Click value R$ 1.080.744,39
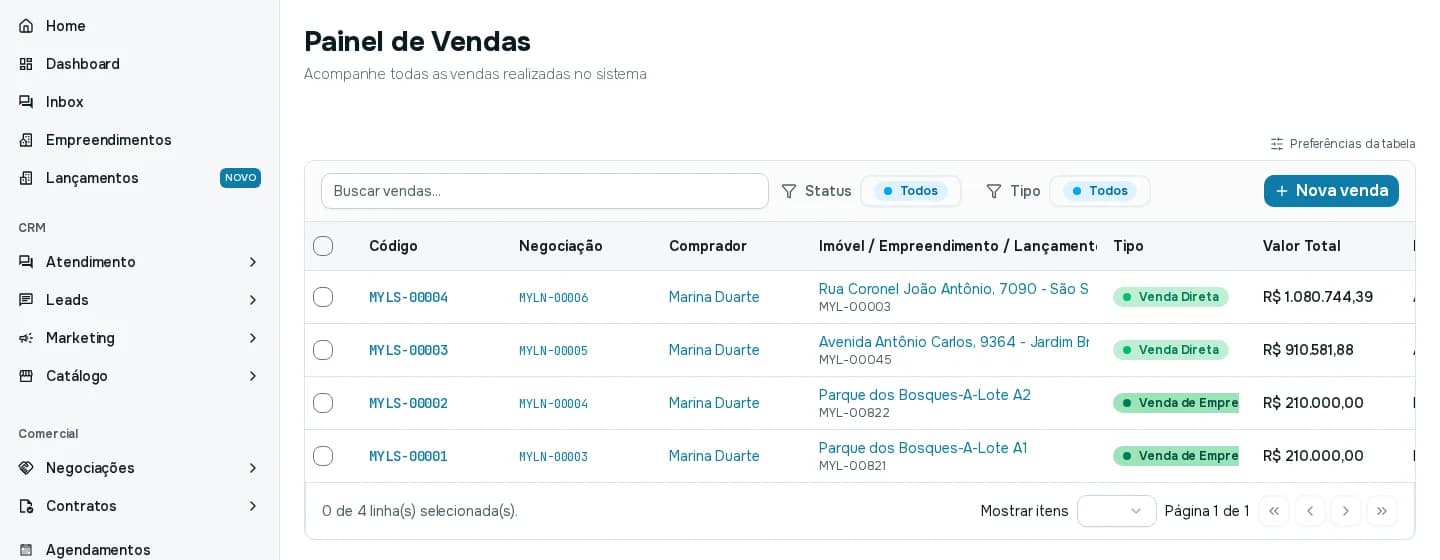The height and width of the screenshot is (560, 1440). pyautogui.click(x=1318, y=297)
